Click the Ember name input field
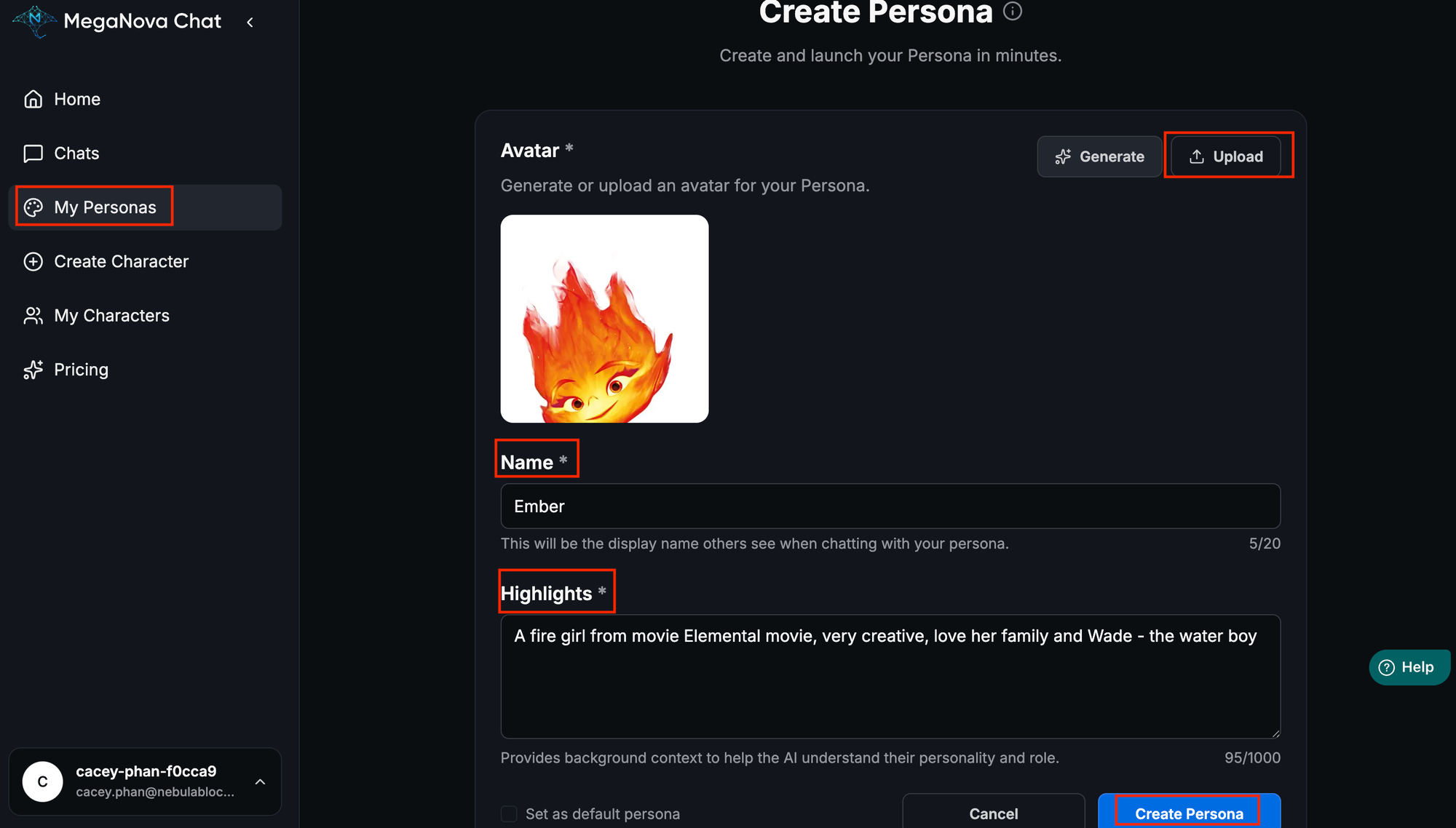Screen dimensions: 1456x828 pyautogui.click(x=890, y=506)
